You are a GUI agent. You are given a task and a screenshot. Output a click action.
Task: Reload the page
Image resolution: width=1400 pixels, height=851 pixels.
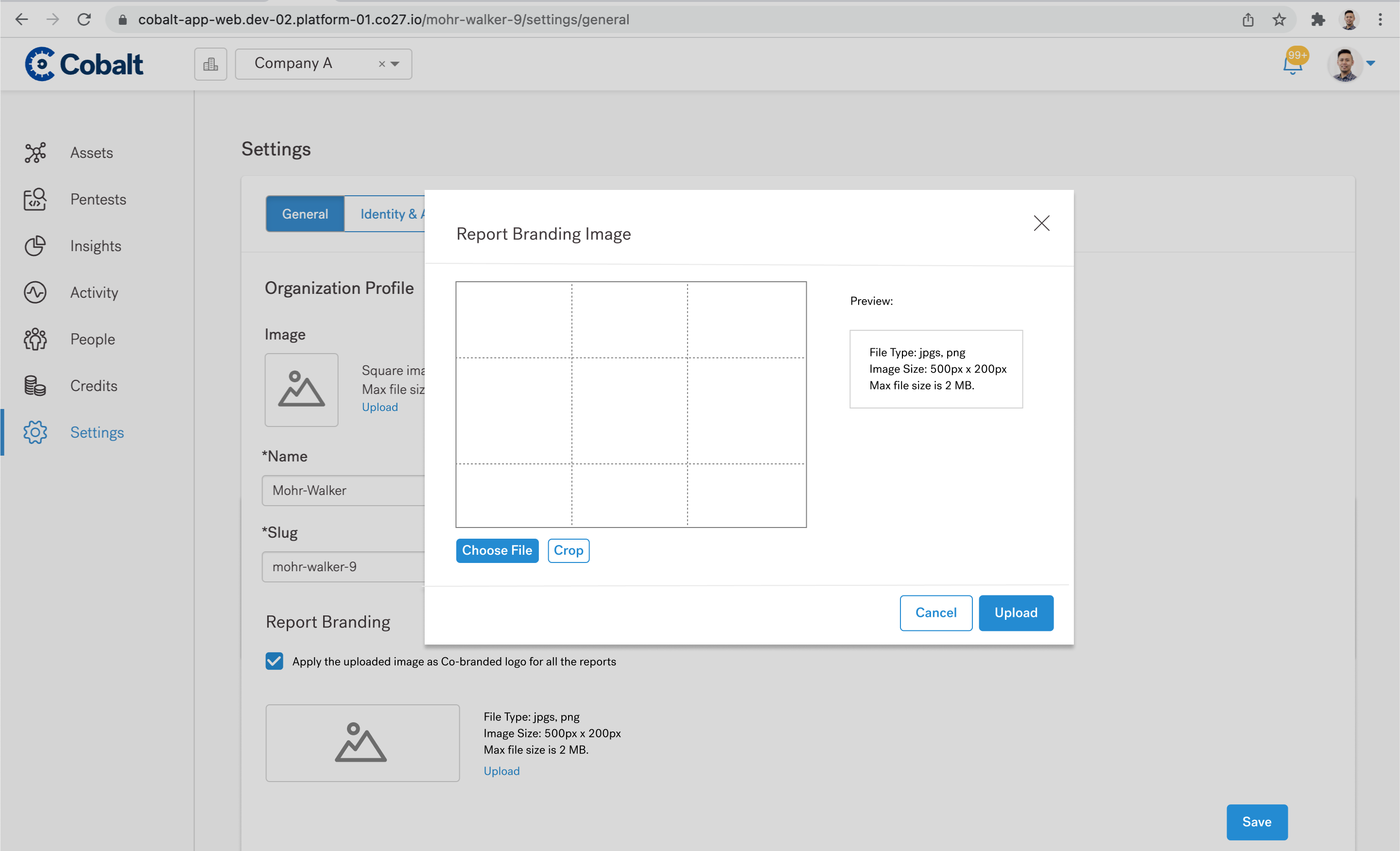coord(84,19)
